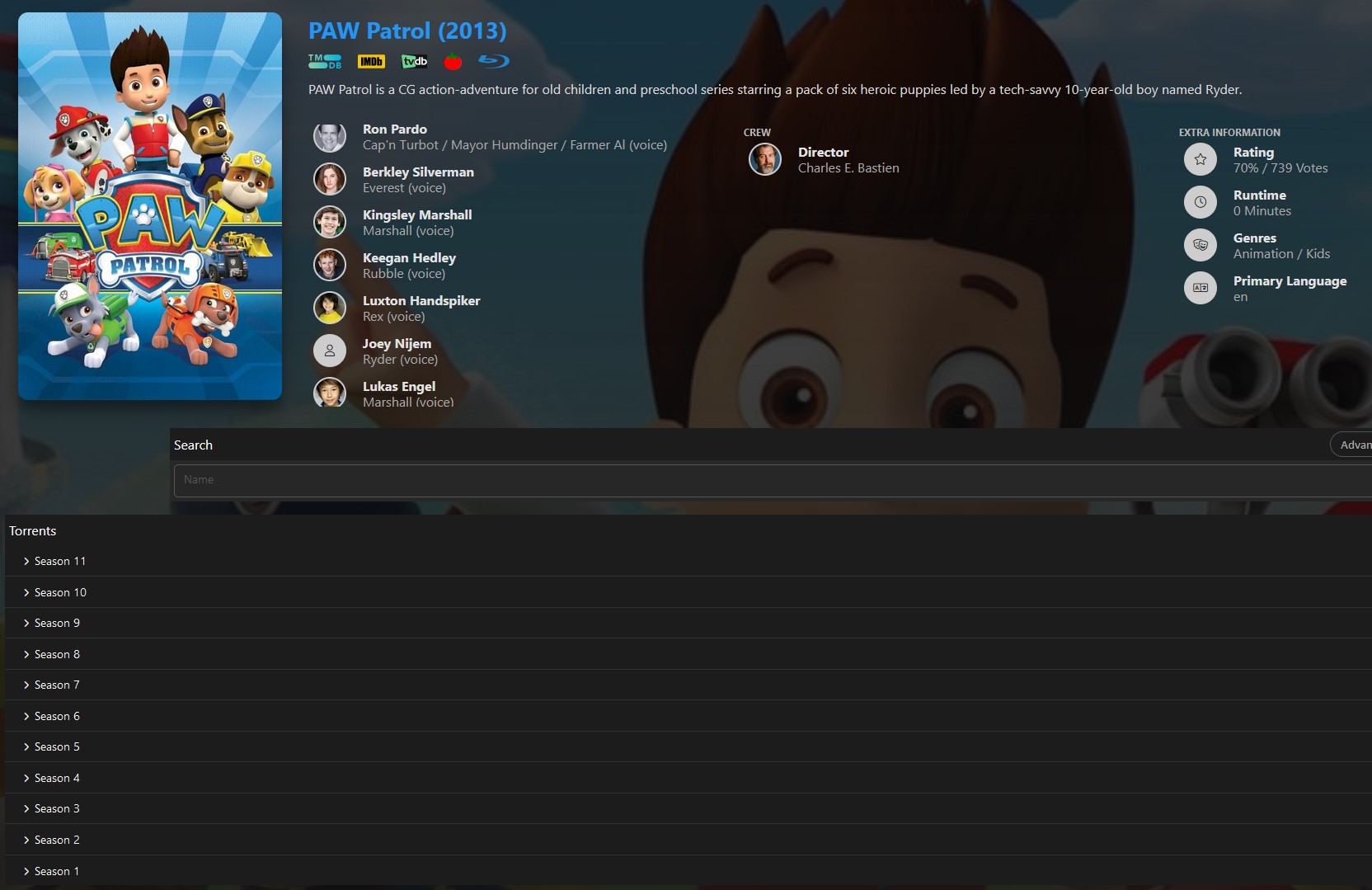Image resolution: width=1372 pixels, height=890 pixels.
Task: Click Luxton Handspiker's avatar photo
Action: pos(330,308)
